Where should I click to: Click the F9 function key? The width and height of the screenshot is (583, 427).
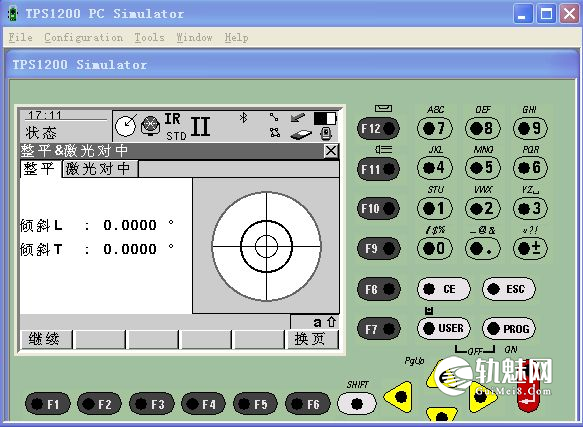[378, 248]
